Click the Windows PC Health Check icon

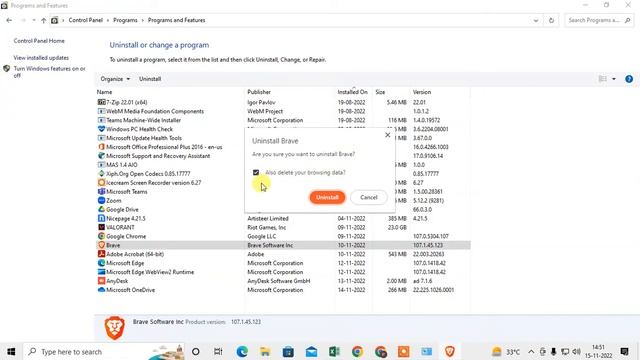pos(101,129)
